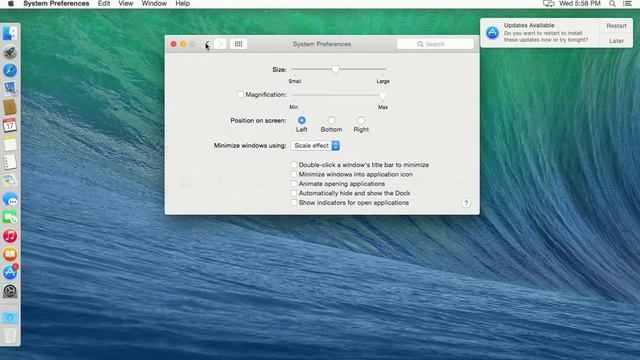The image size is (640, 360).
Task: Open FaceTime green icon in Dock
Action: click(x=10, y=218)
